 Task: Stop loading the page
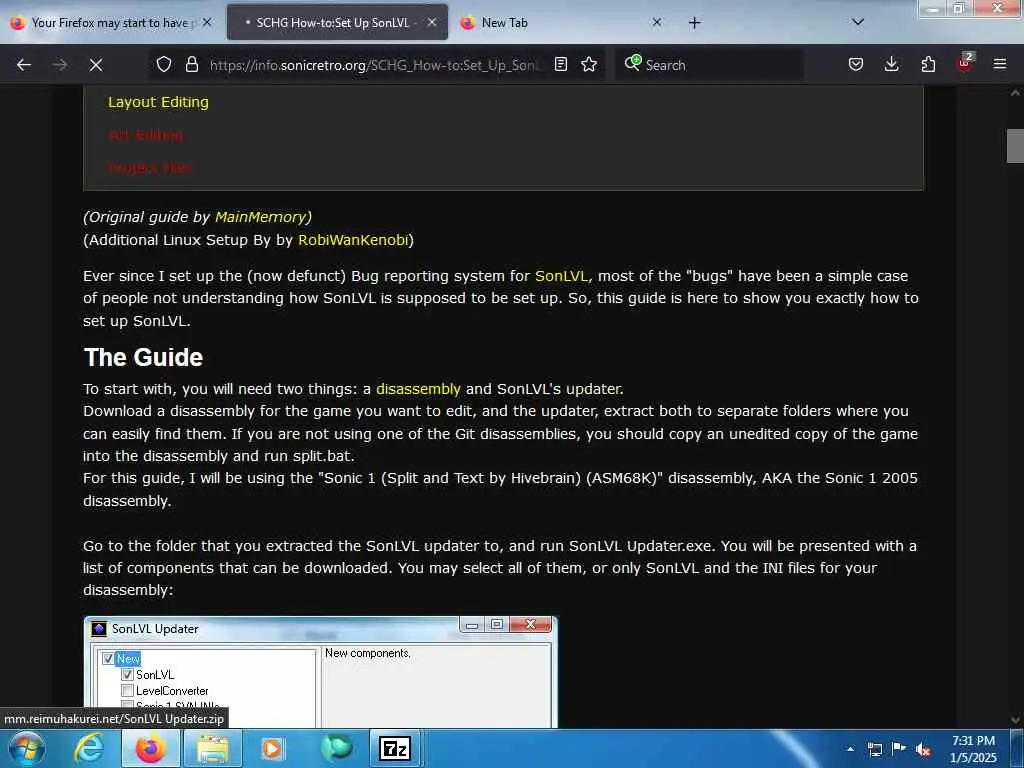pos(96,65)
